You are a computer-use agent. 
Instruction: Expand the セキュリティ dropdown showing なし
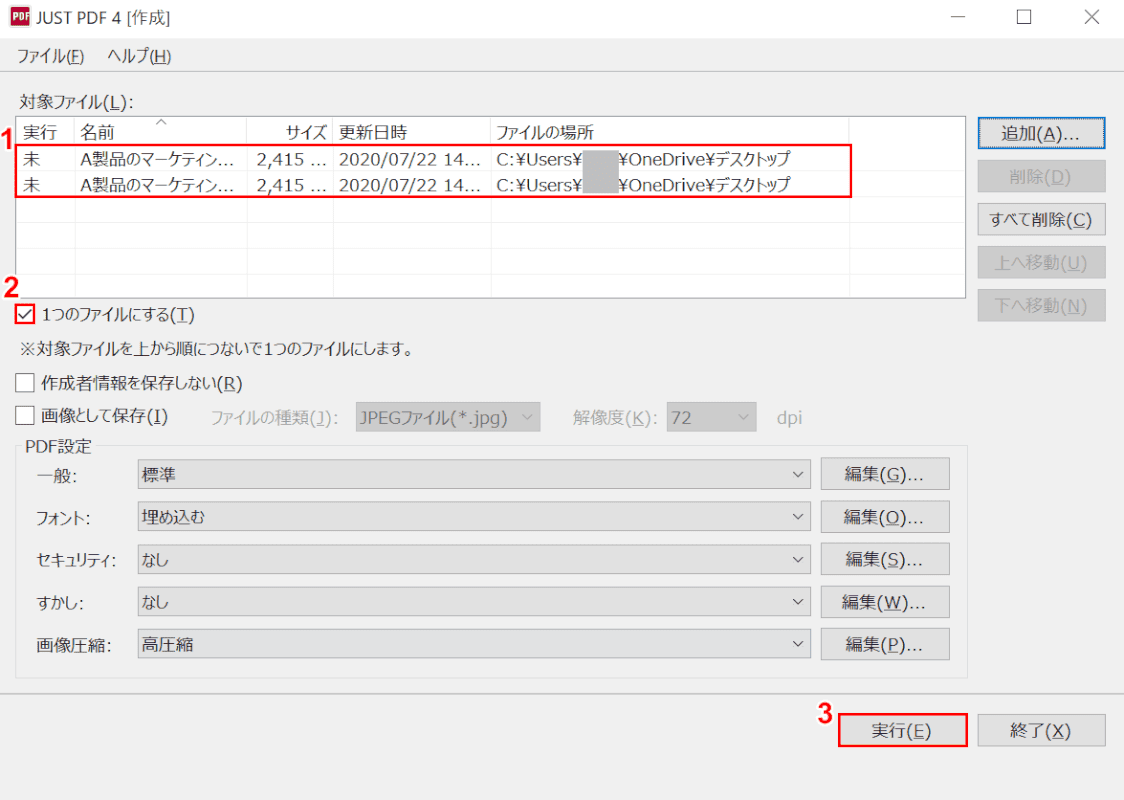474,559
